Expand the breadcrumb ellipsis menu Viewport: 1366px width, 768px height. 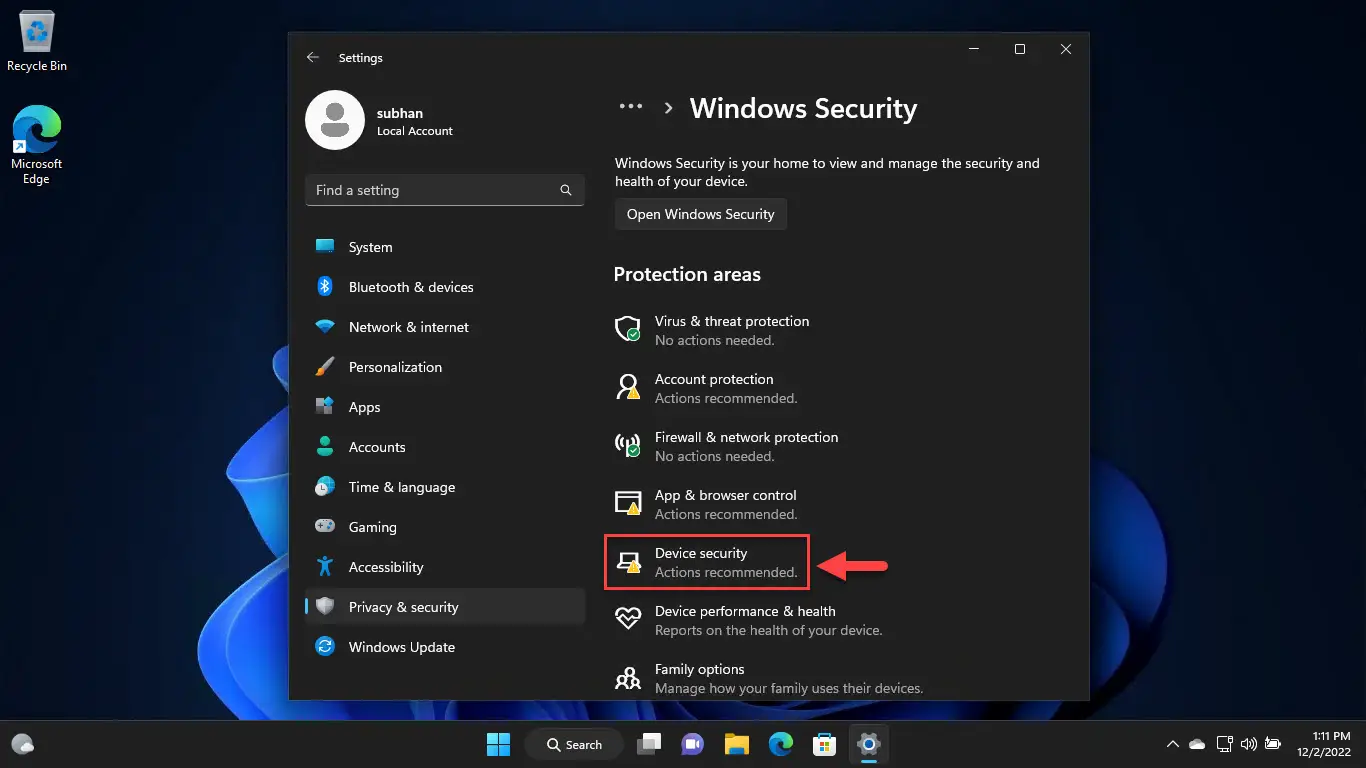(x=630, y=107)
